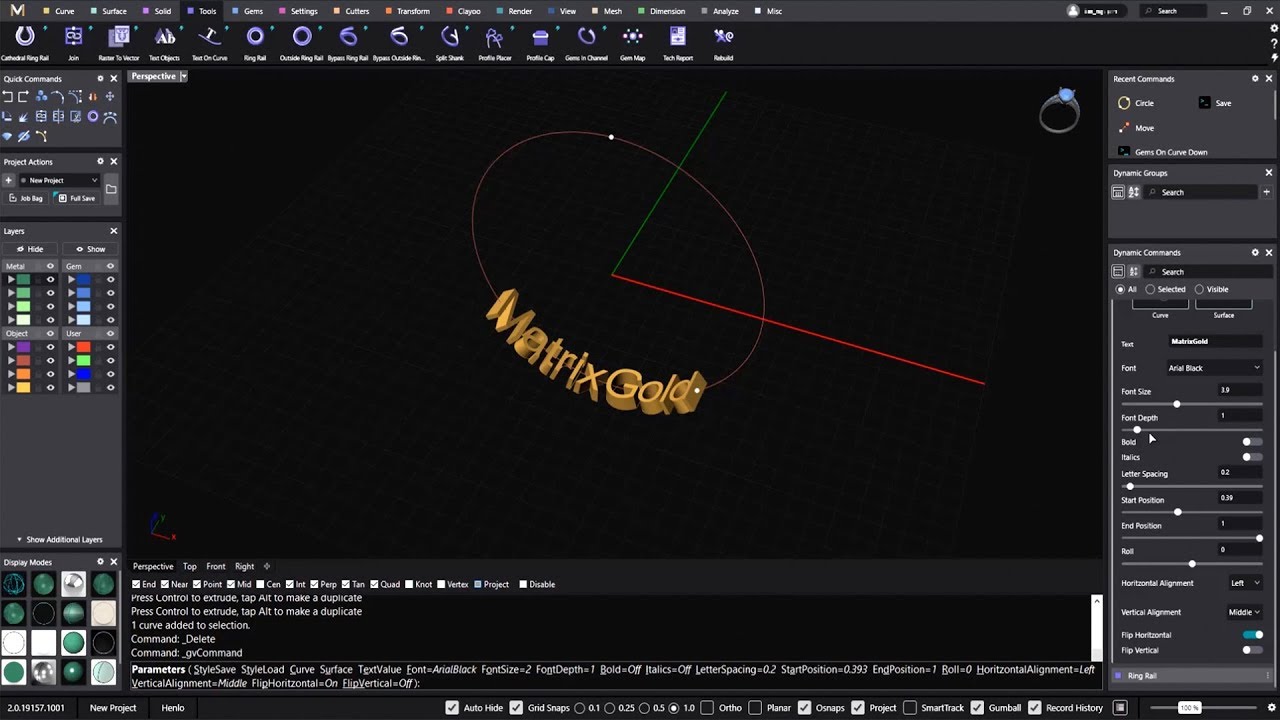Expand the purple Object layer row

tap(11, 347)
